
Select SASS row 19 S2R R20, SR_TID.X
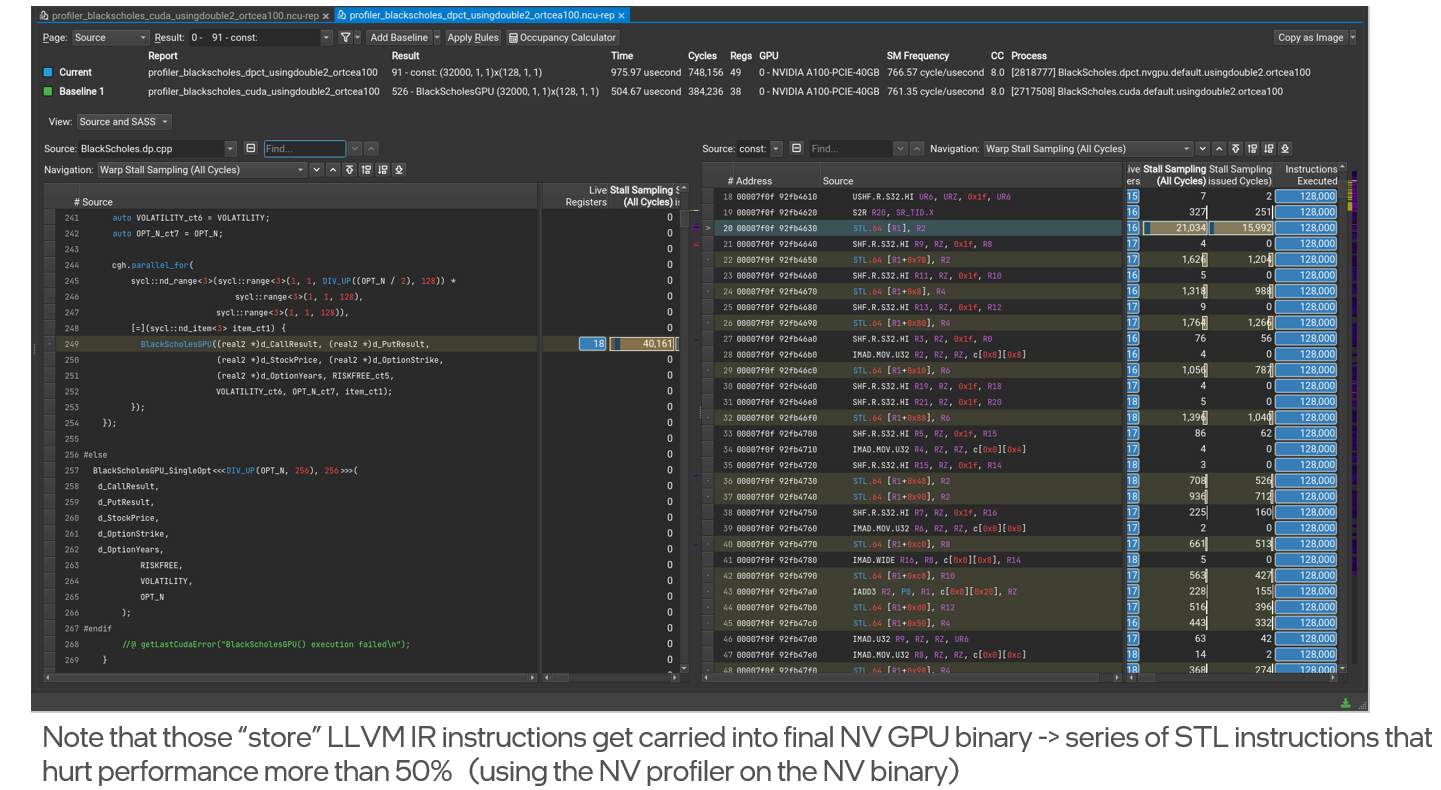tap(913, 213)
